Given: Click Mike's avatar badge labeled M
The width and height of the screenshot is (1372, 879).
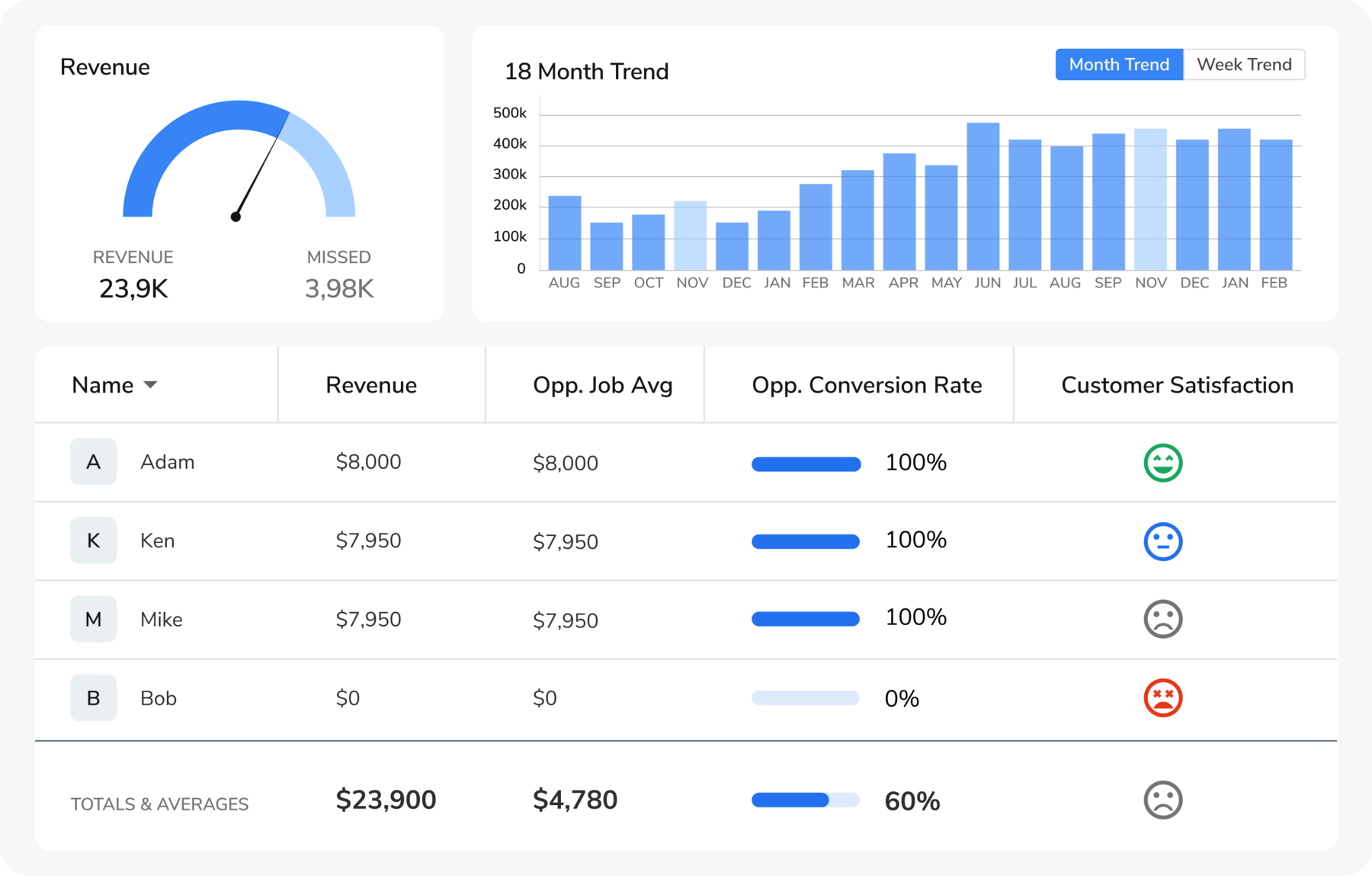Looking at the screenshot, I should click(93, 619).
